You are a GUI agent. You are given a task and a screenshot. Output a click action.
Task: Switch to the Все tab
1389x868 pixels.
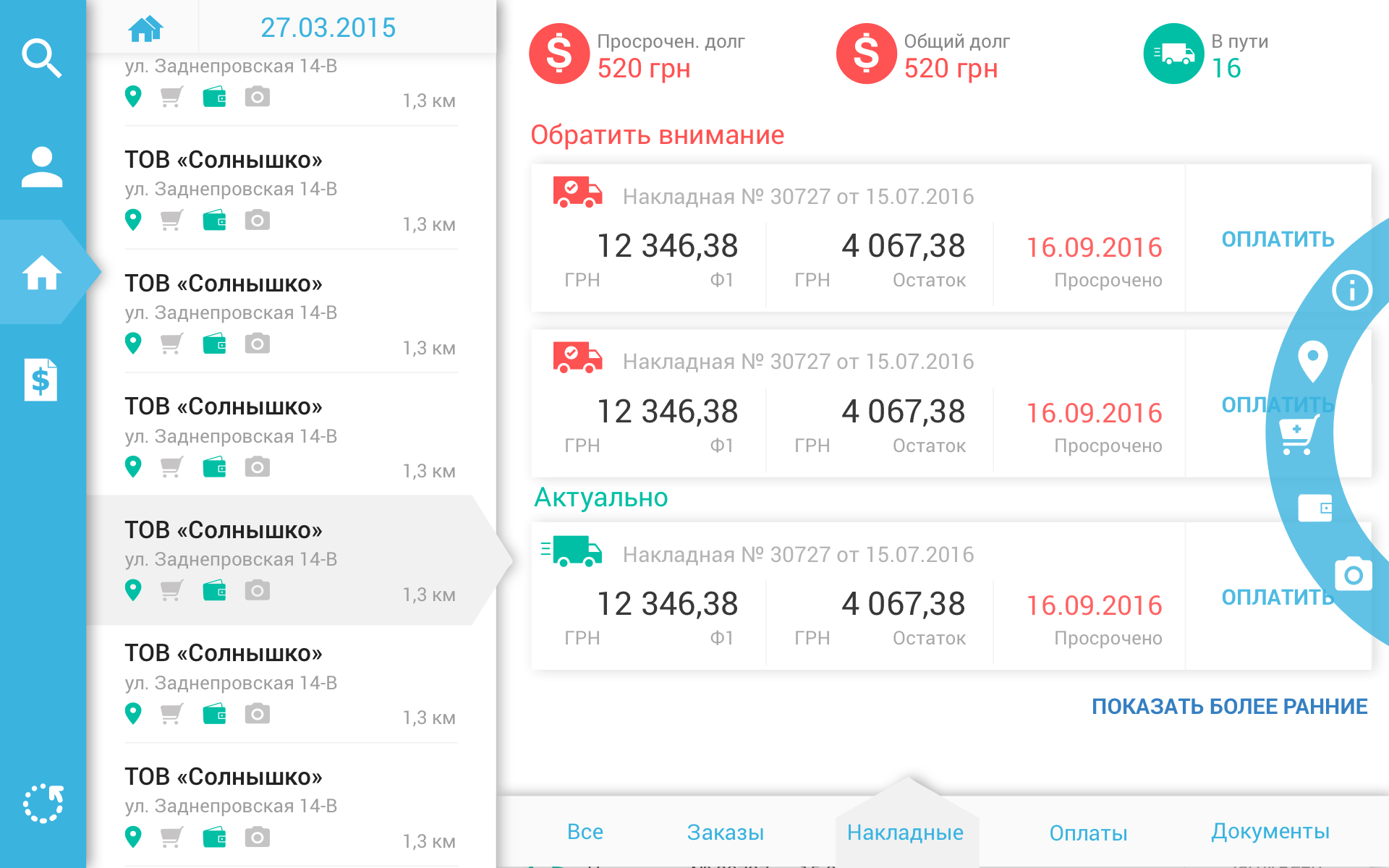point(585,832)
